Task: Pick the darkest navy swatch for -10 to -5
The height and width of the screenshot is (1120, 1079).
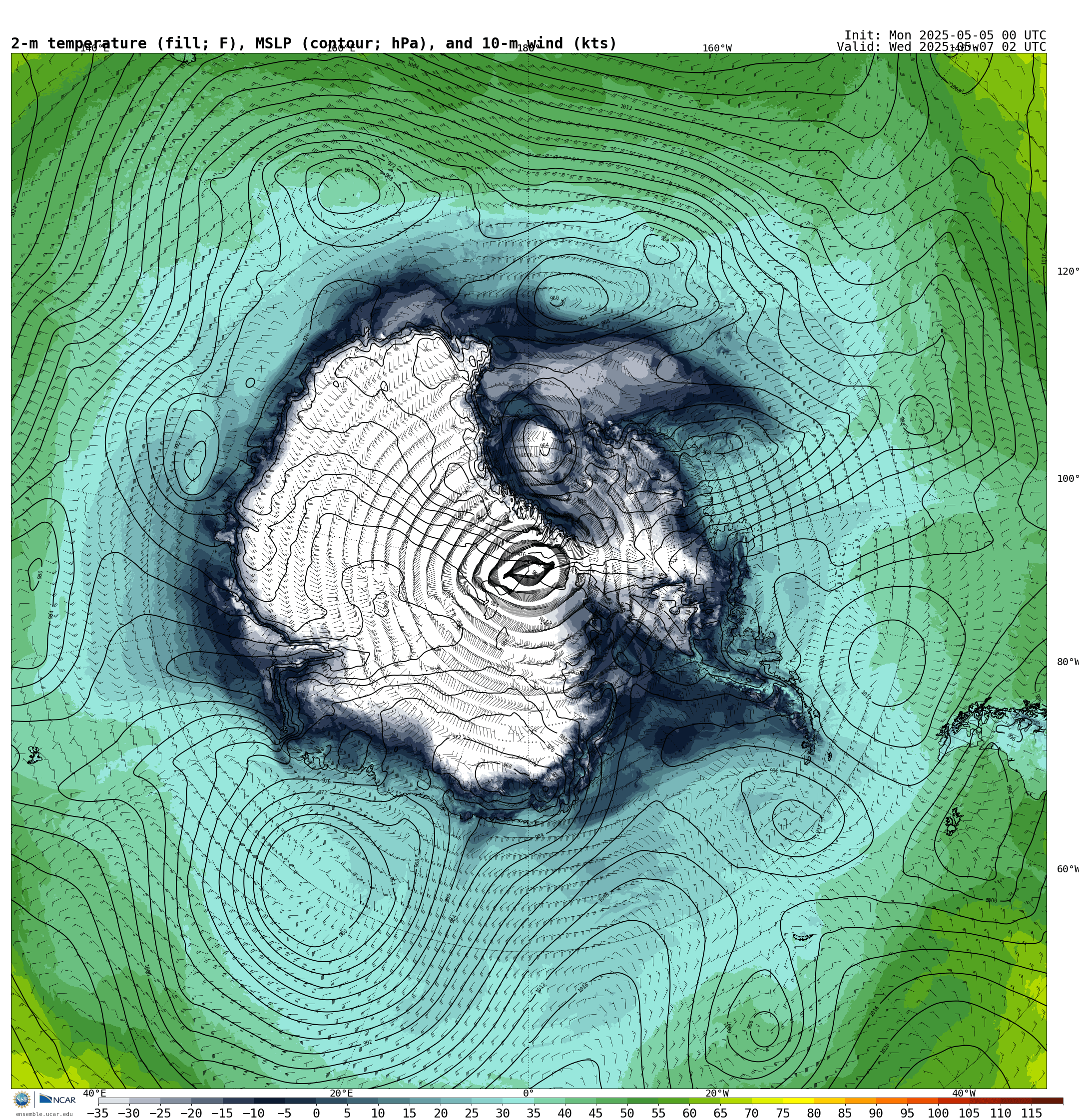Action: (x=269, y=1101)
